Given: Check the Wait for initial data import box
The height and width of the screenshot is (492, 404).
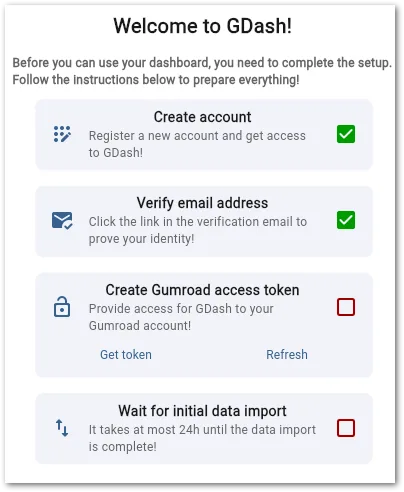Looking at the screenshot, I should (346, 428).
